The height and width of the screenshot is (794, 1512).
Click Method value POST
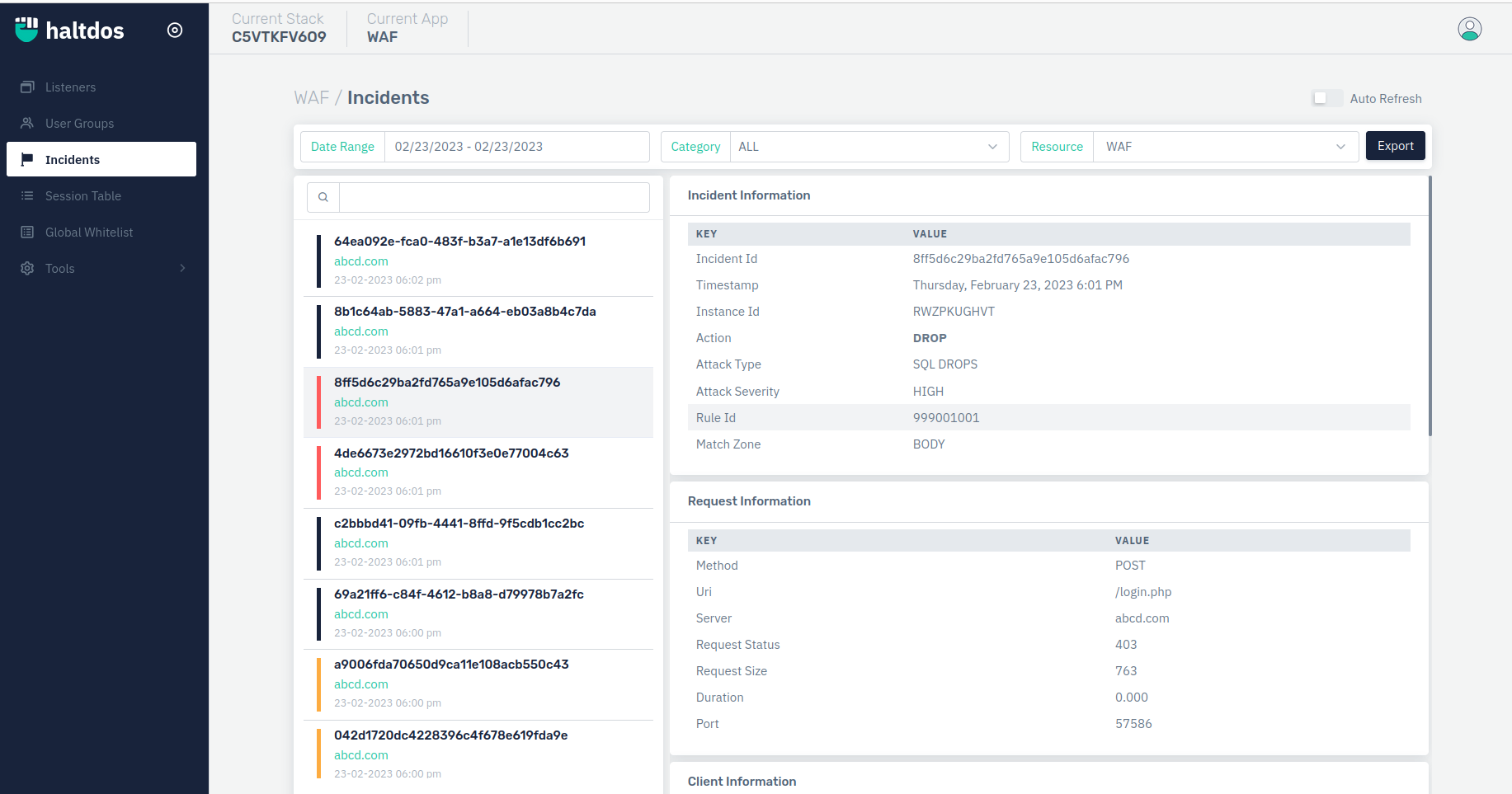click(x=1130, y=566)
